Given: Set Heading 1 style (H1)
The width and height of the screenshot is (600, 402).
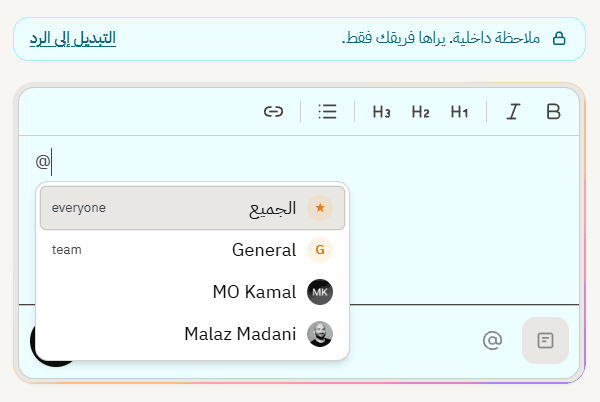Looking at the screenshot, I should [459, 112].
